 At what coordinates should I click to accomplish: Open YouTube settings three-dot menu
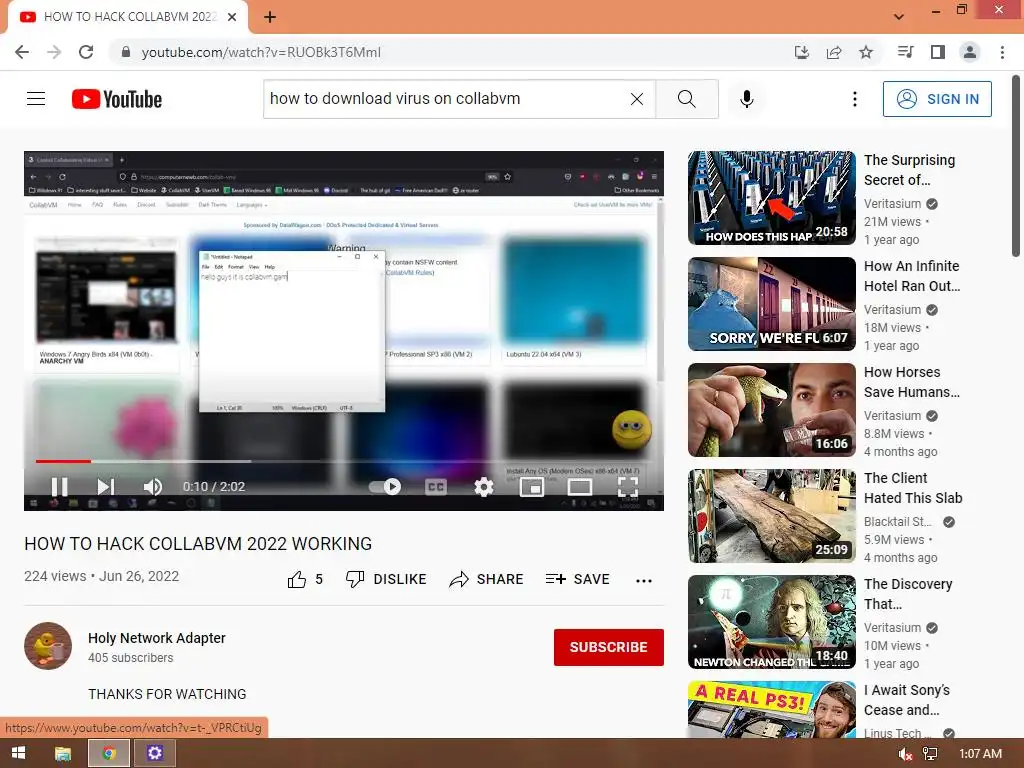854,99
